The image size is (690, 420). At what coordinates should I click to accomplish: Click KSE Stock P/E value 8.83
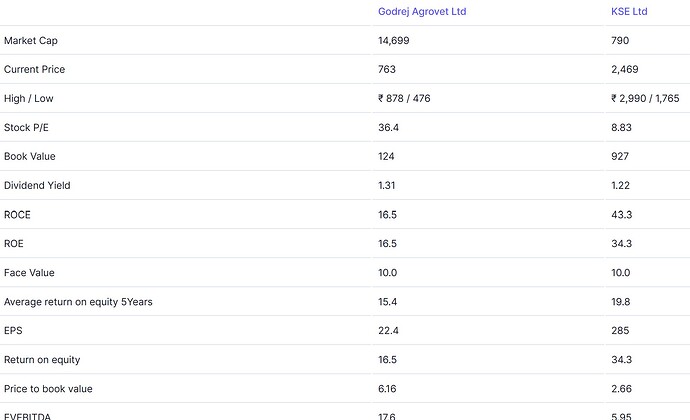click(x=621, y=128)
